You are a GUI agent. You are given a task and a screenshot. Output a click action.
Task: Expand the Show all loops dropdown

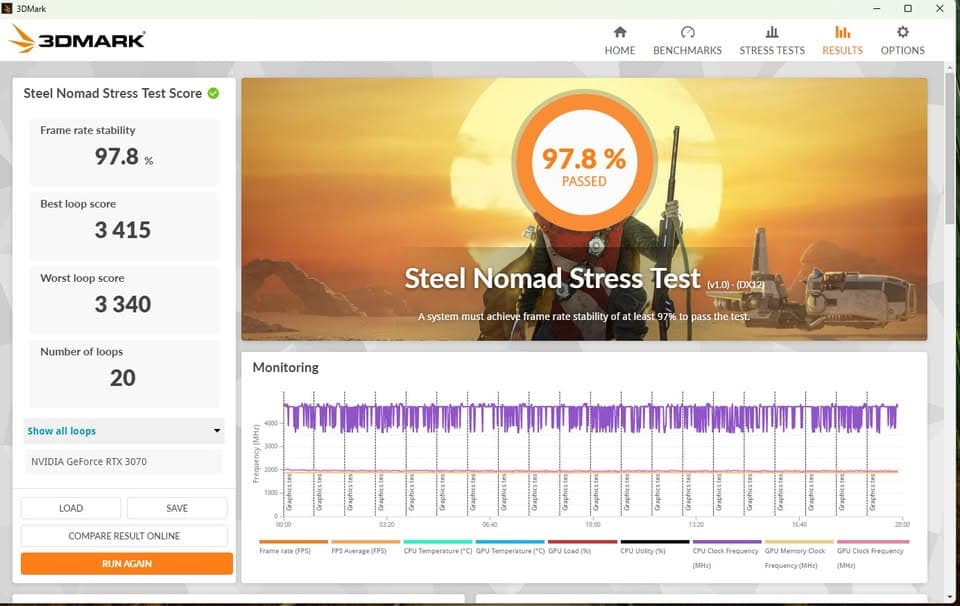[x=124, y=431]
